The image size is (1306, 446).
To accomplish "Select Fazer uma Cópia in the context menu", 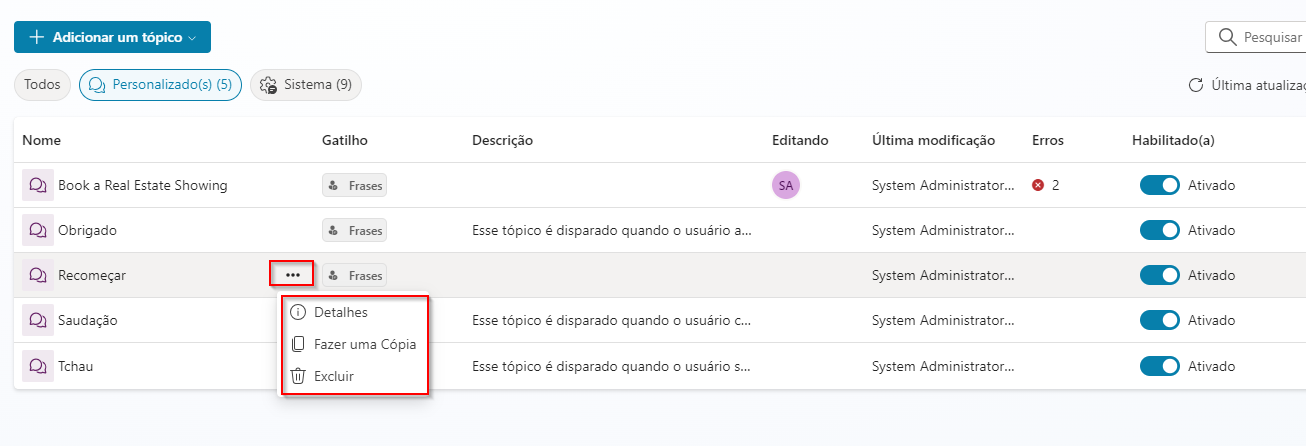I will (364, 344).
